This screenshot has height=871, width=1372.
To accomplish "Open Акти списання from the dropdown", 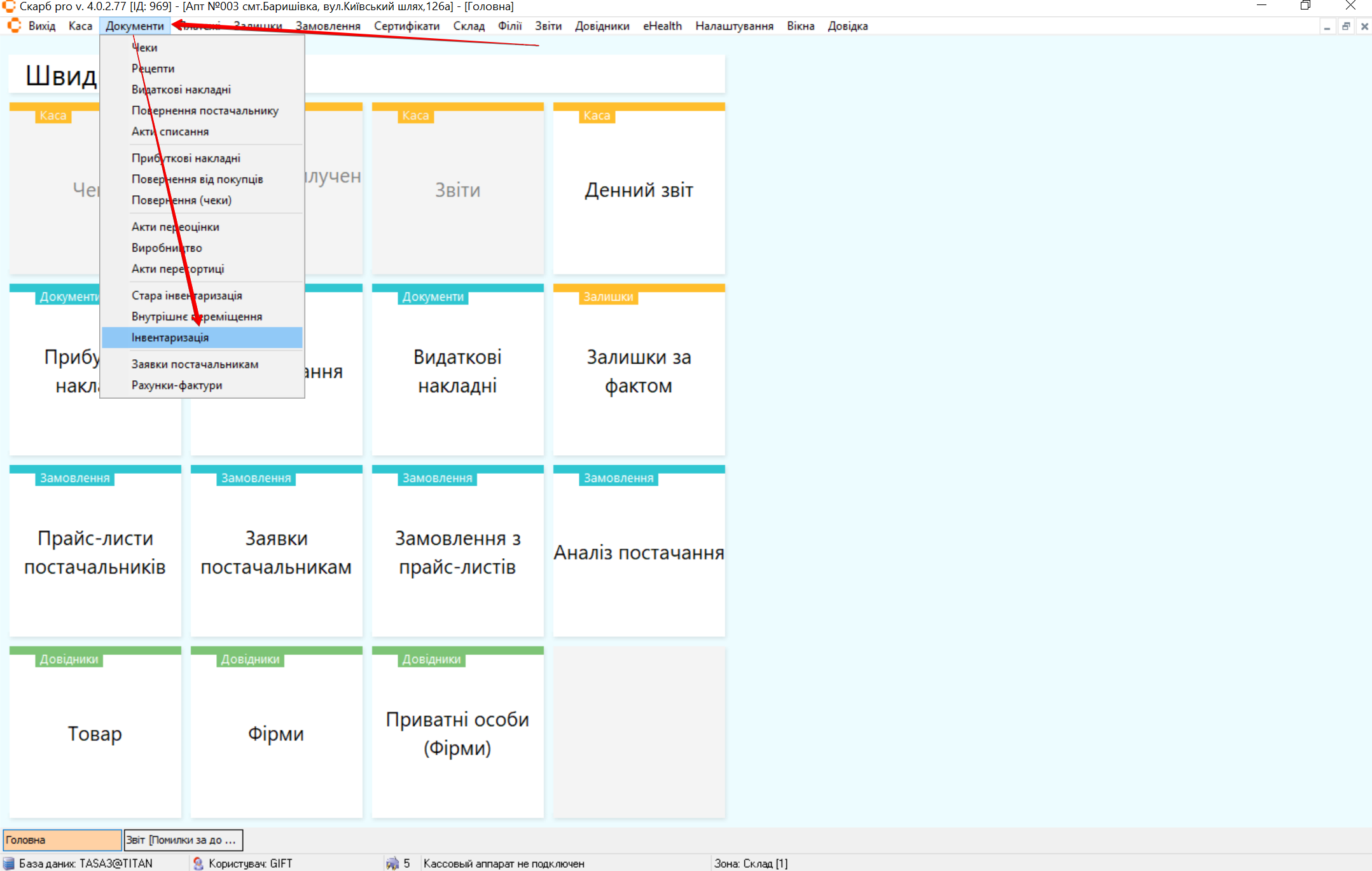I will (x=170, y=132).
